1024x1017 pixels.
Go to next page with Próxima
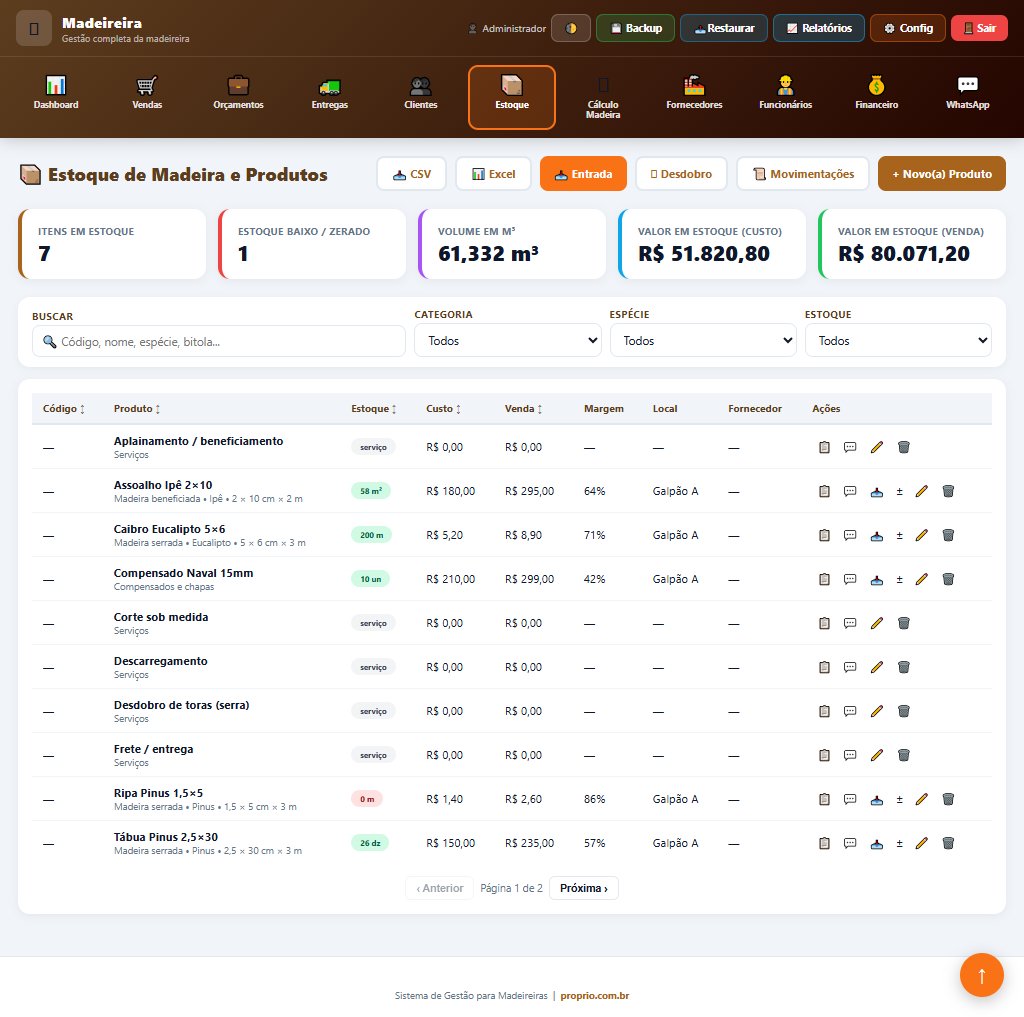pyautogui.click(x=584, y=888)
